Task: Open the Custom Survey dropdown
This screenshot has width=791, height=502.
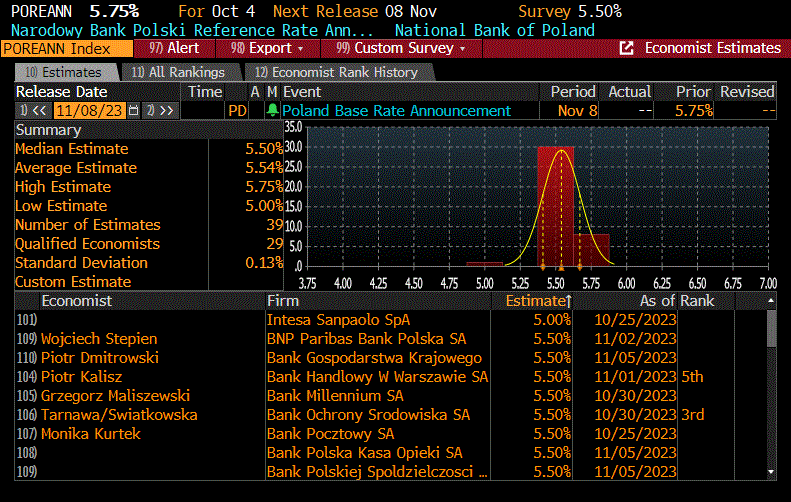Action: pyautogui.click(x=401, y=48)
